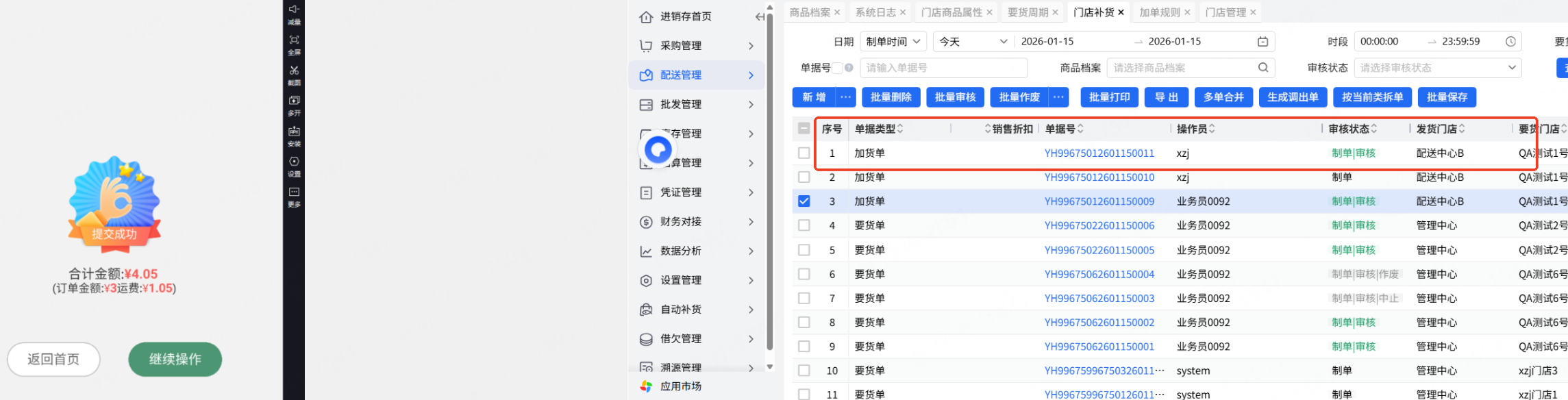
Task: Open the calendar icon in the date range
Action: click(1262, 42)
